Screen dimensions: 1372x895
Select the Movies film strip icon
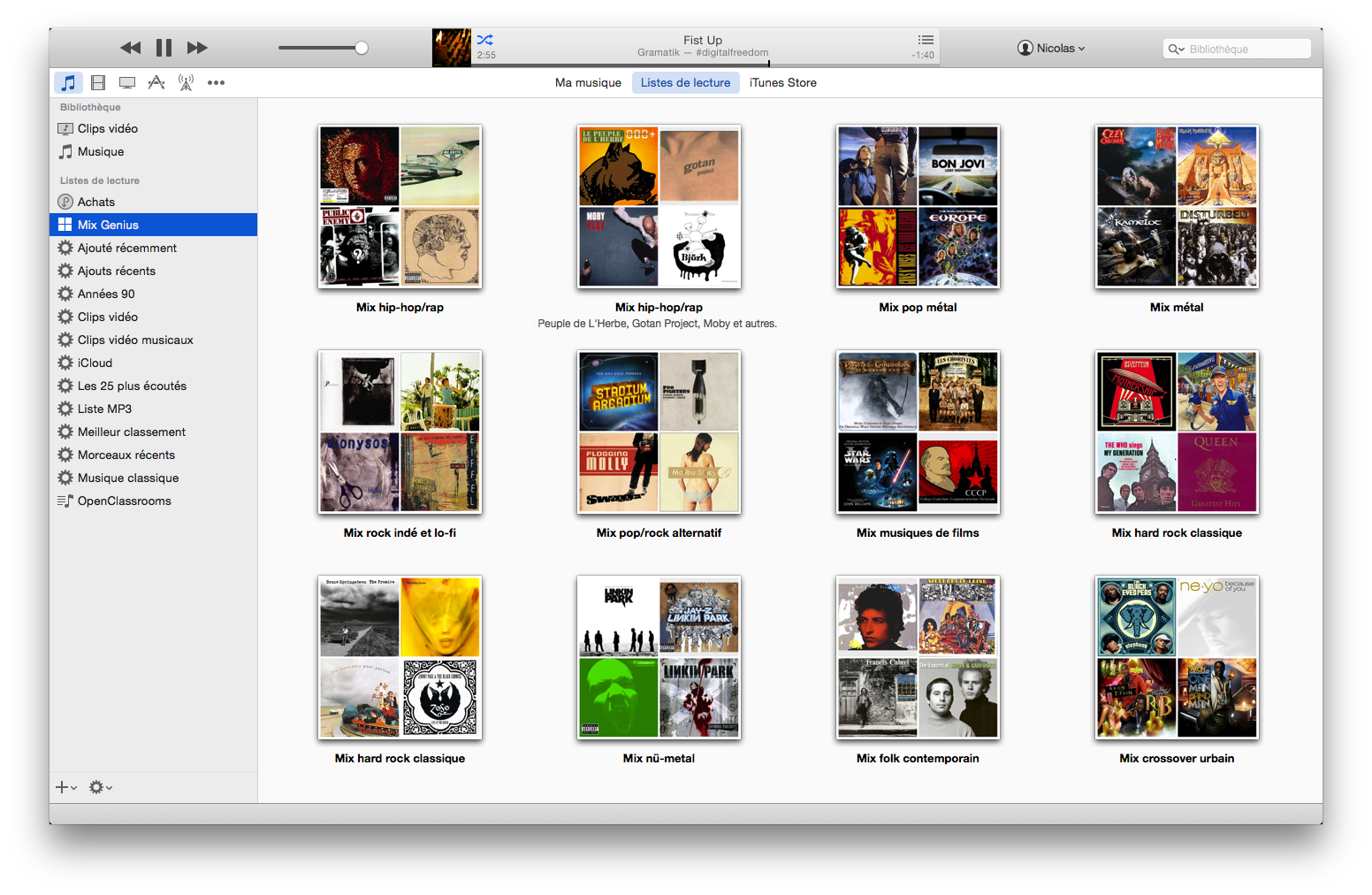point(98,82)
